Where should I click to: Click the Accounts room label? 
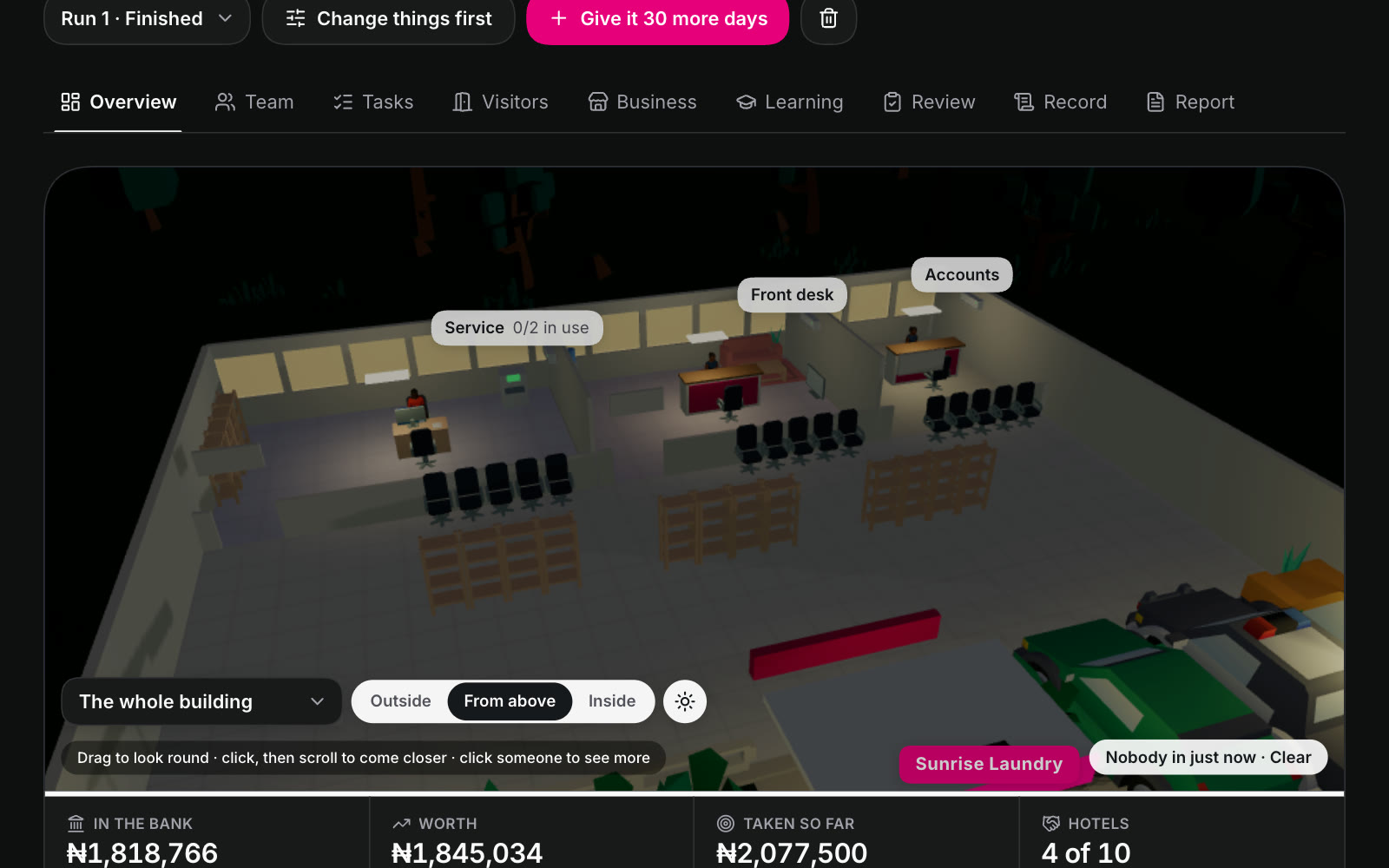coord(962,275)
